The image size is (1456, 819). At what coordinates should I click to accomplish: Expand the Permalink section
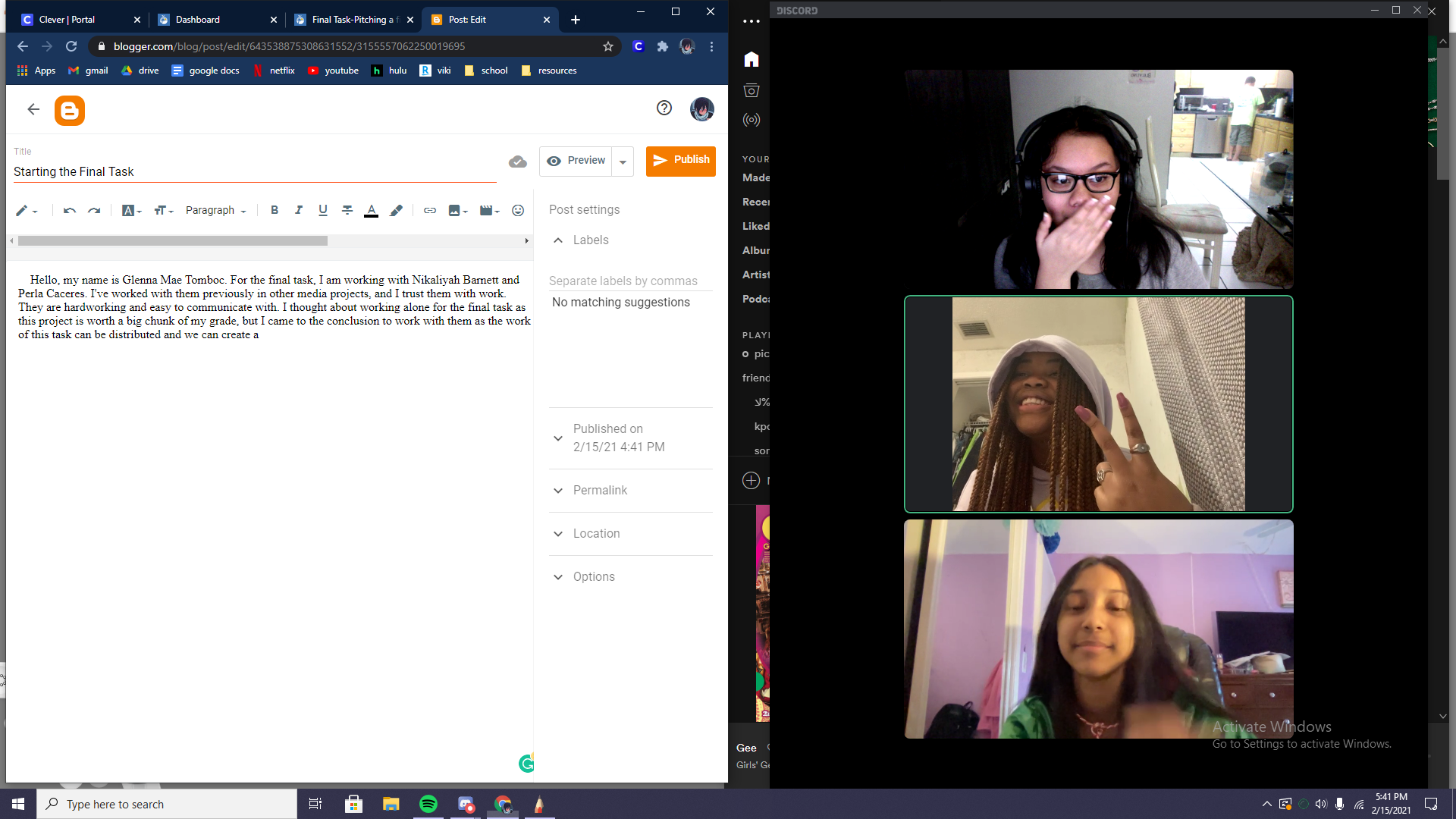600,491
